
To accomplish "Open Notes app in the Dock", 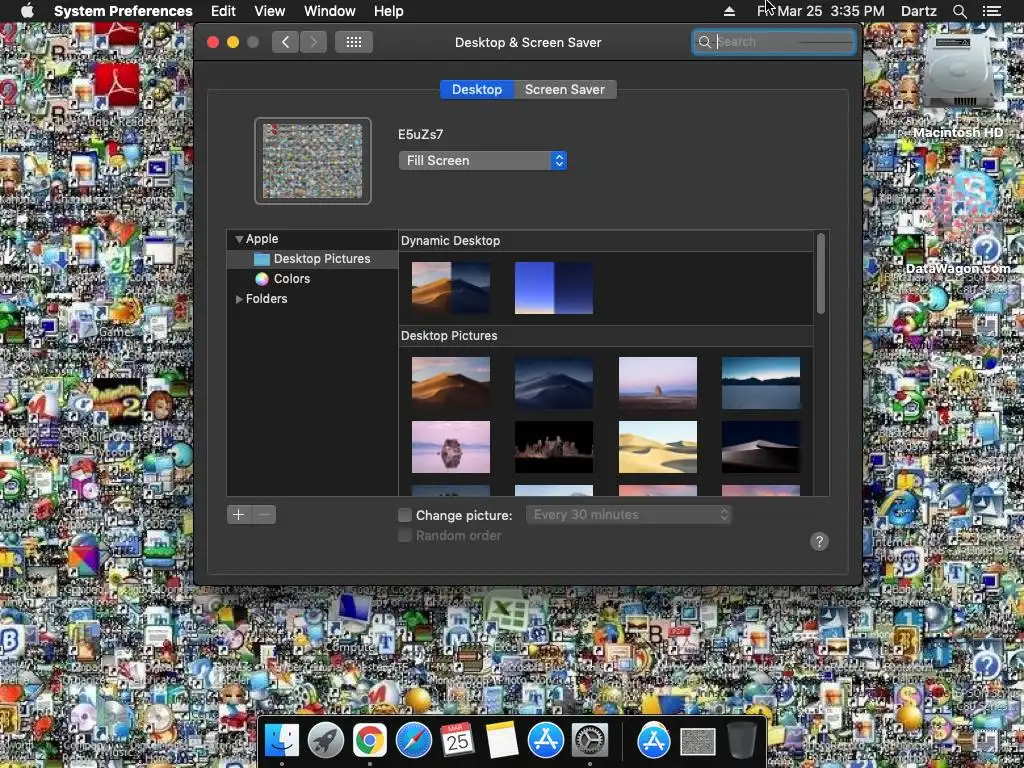I will click(502, 741).
